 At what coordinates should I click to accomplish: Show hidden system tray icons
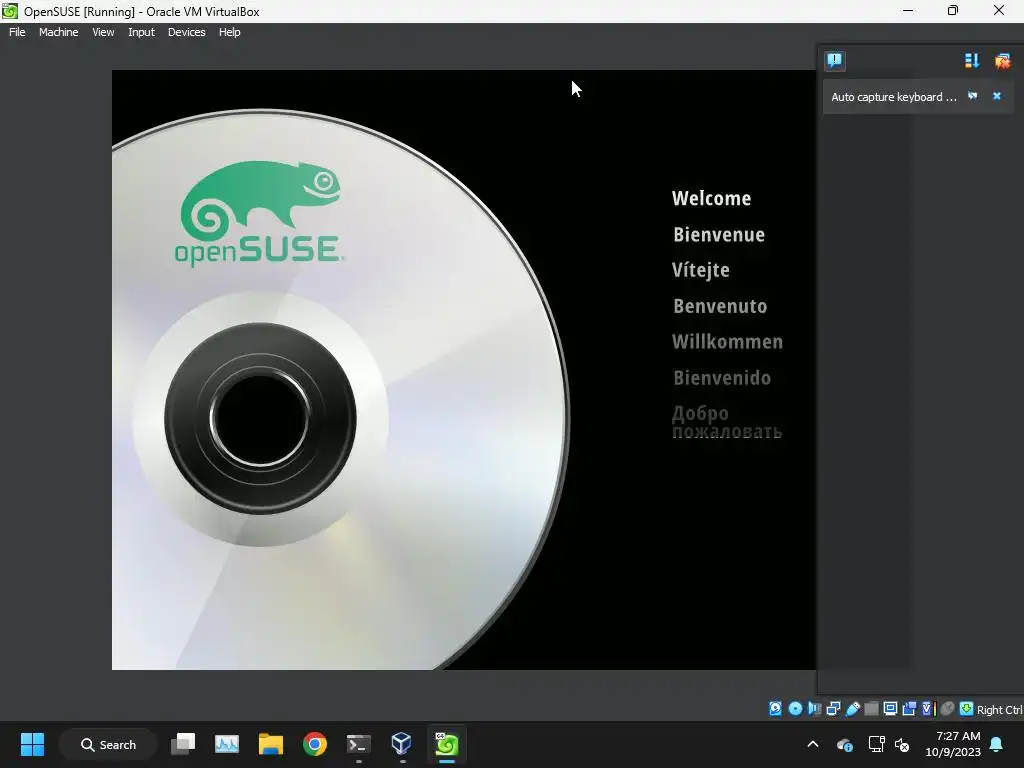point(813,744)
